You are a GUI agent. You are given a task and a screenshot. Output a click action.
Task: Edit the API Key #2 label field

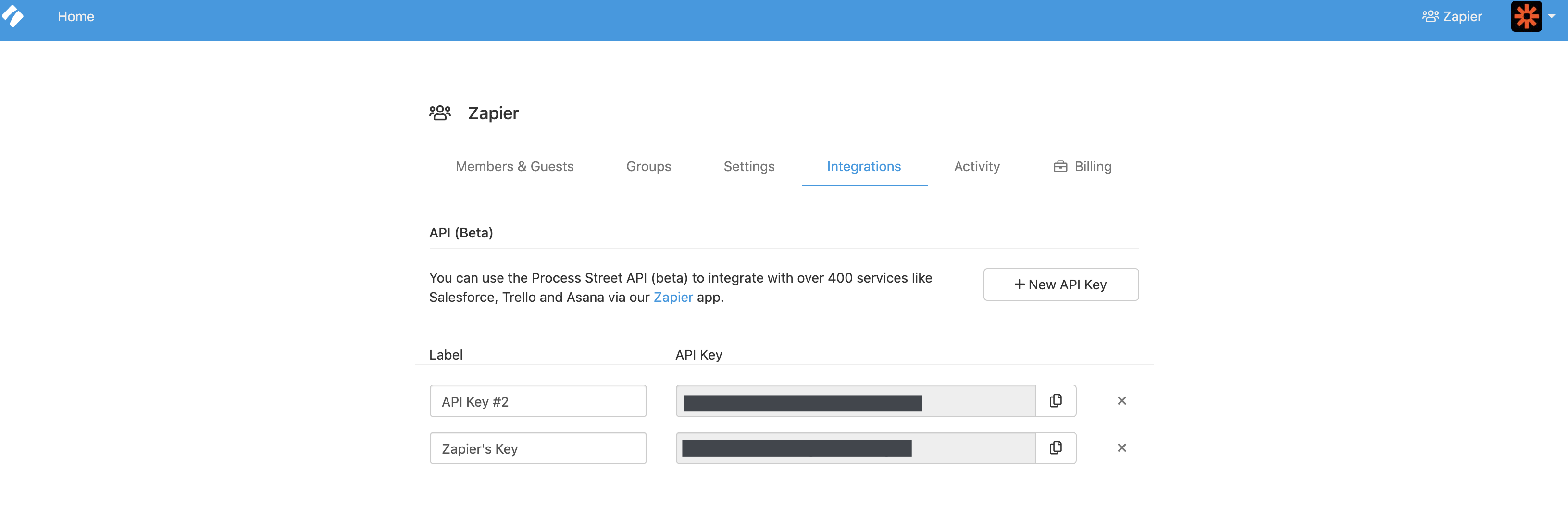537,401
